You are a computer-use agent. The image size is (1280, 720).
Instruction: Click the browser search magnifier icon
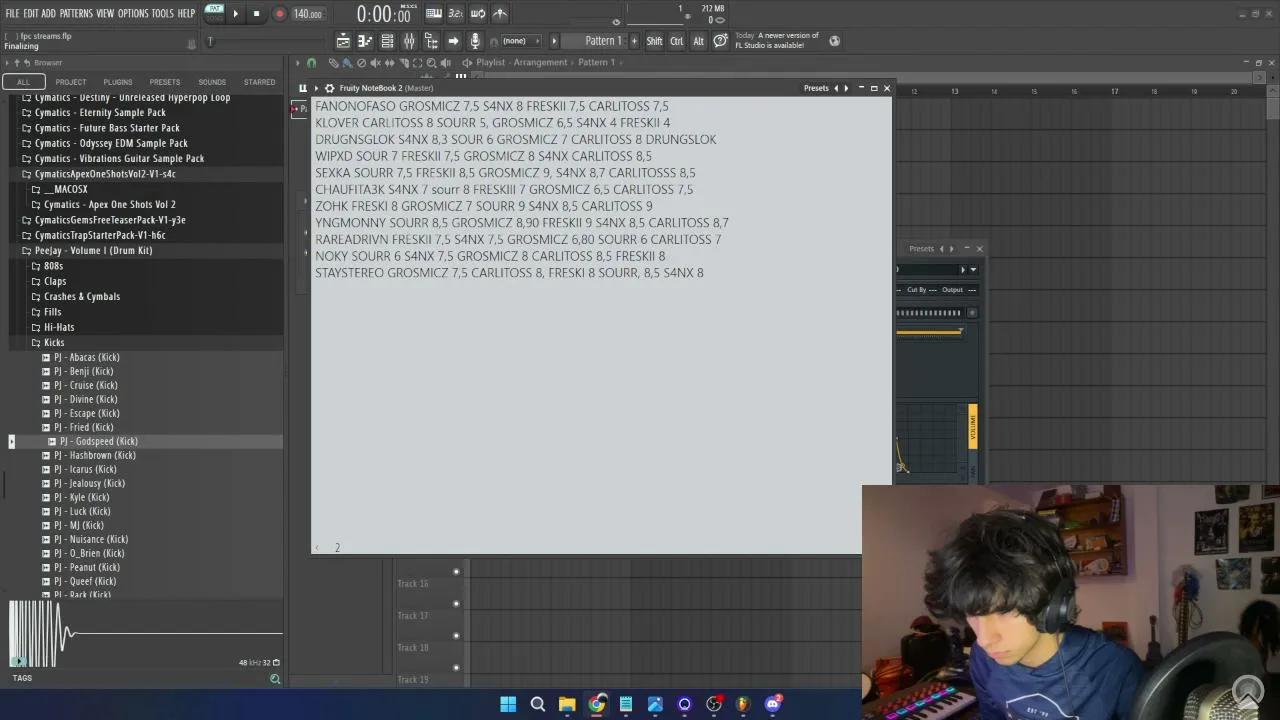pos(275,679)
